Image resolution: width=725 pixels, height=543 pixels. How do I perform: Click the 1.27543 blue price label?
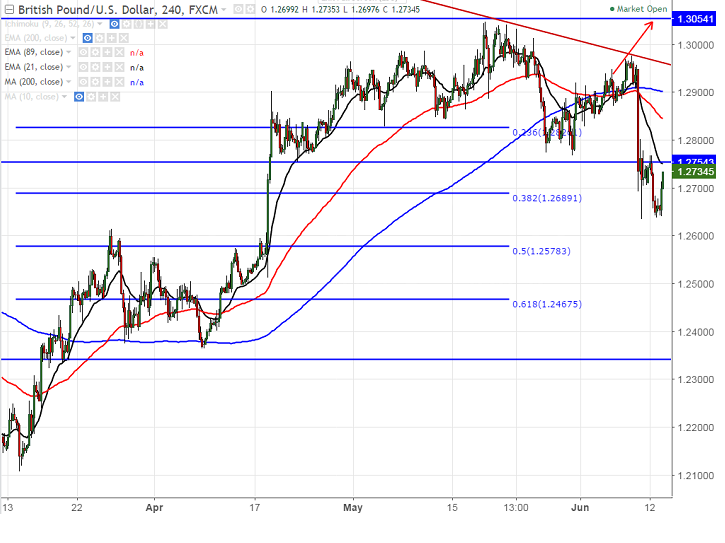coord(695,160)
